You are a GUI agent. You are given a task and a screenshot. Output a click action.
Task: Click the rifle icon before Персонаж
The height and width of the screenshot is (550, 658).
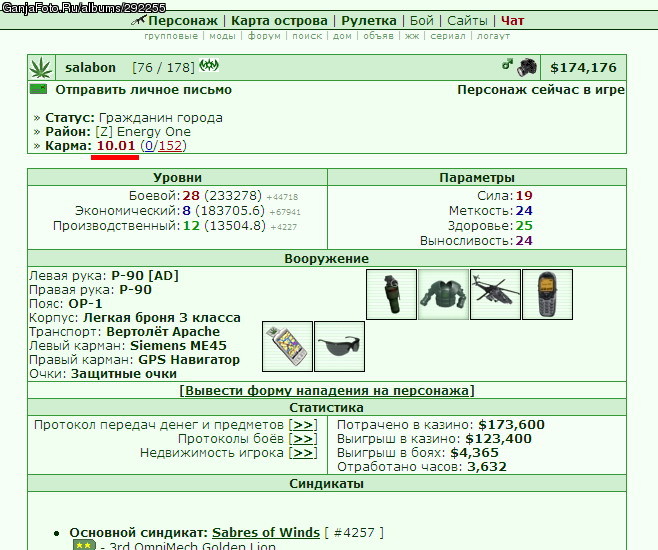[x=138, y=20]
